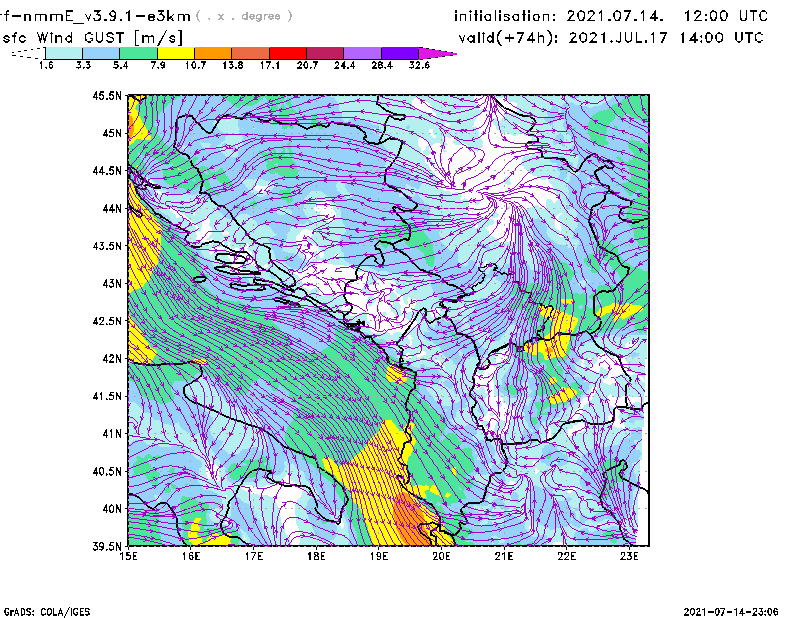This screenshot has height=618, width=800.
Task: Click the 'GrADS: COLA/IGES' credit text
Action: coord(47,612)
